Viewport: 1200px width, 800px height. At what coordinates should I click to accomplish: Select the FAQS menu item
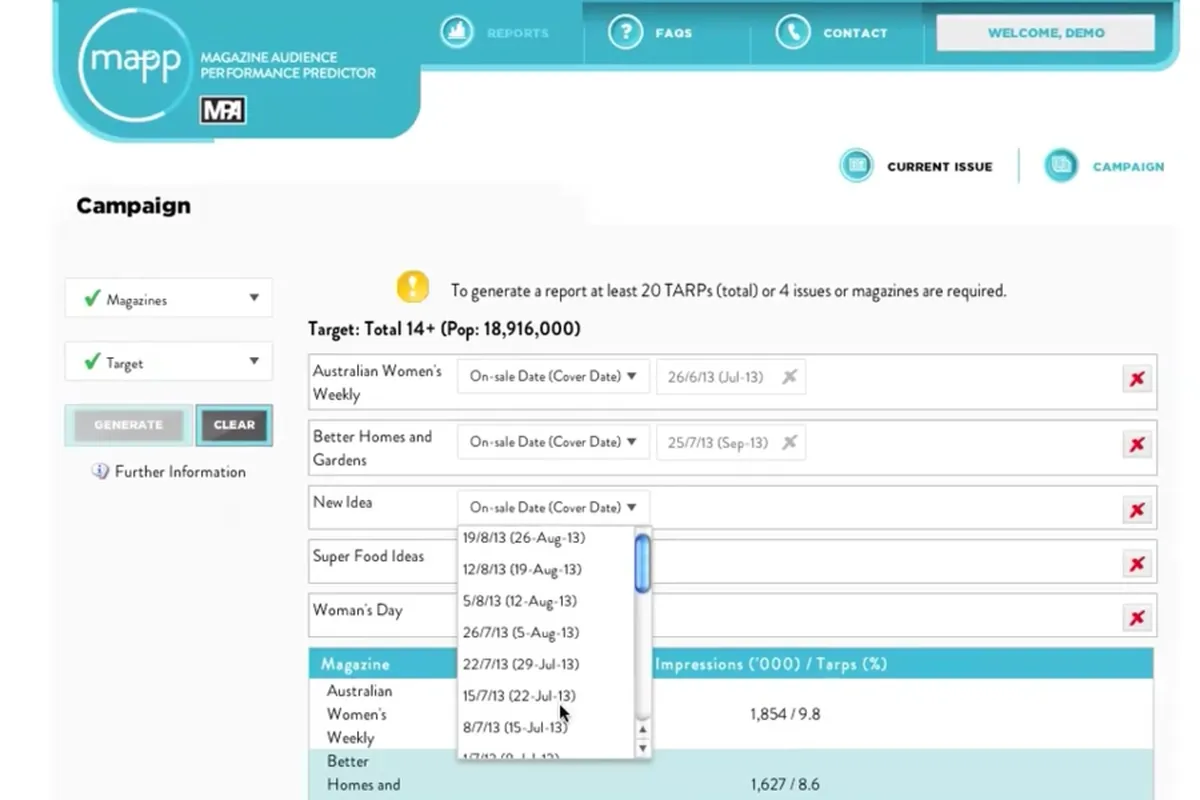pos(674,33)
